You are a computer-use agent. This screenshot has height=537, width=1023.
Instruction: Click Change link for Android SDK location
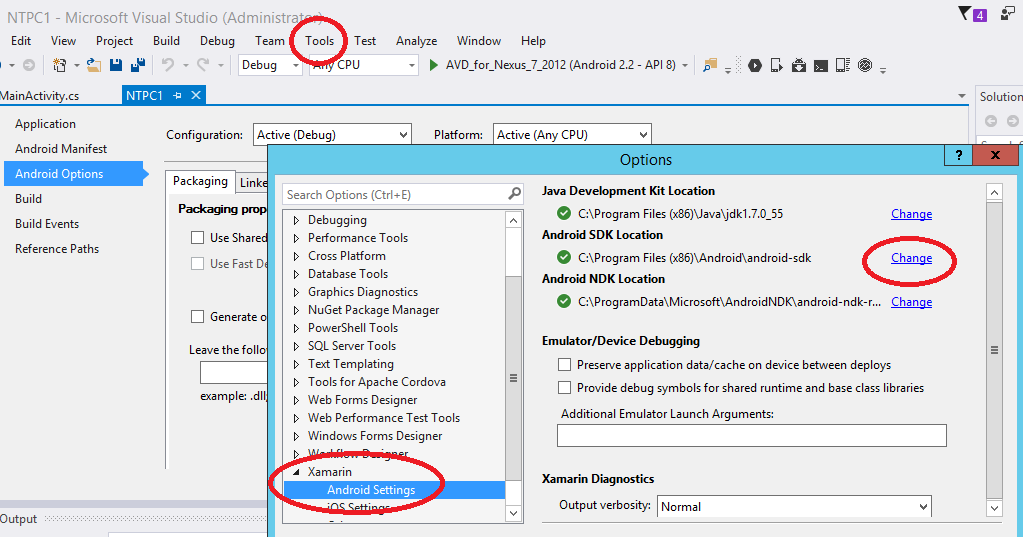(x=911, y=258)
